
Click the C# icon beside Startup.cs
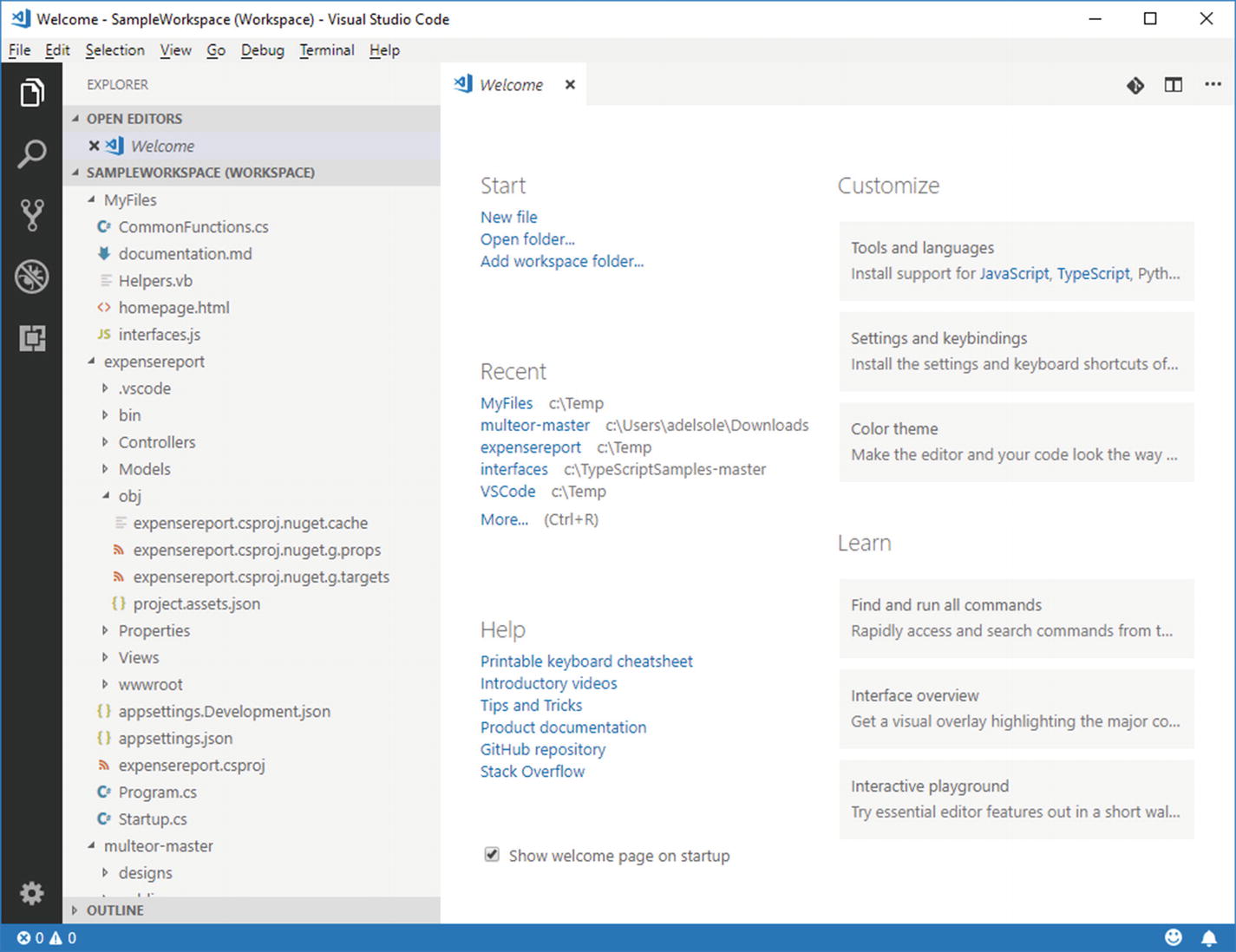(x=104, y=818)
